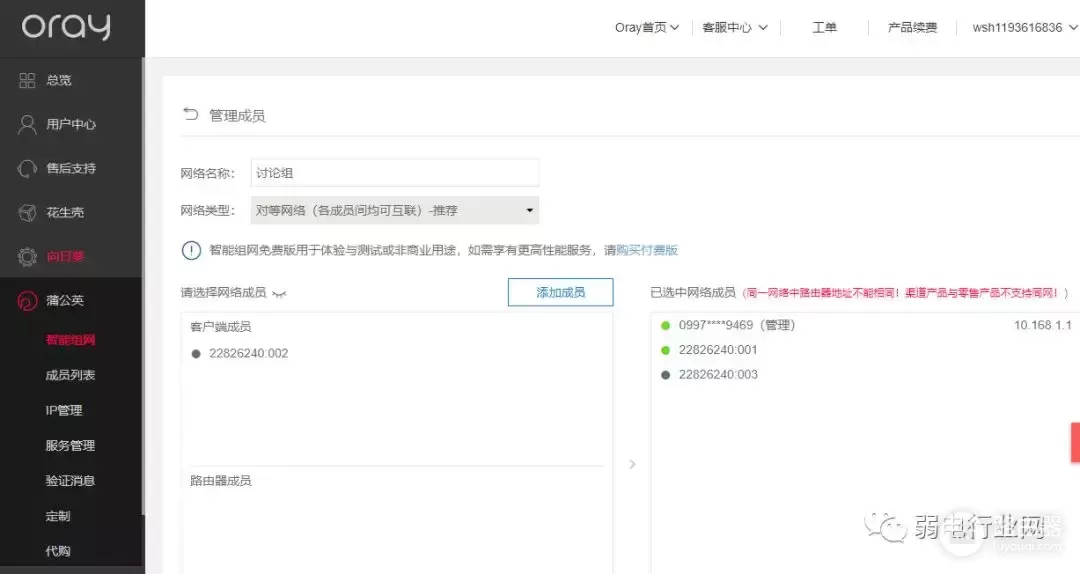Click arrow to move members right
The height and width of the screenshot is (574, 1080).
pos(631,464)
